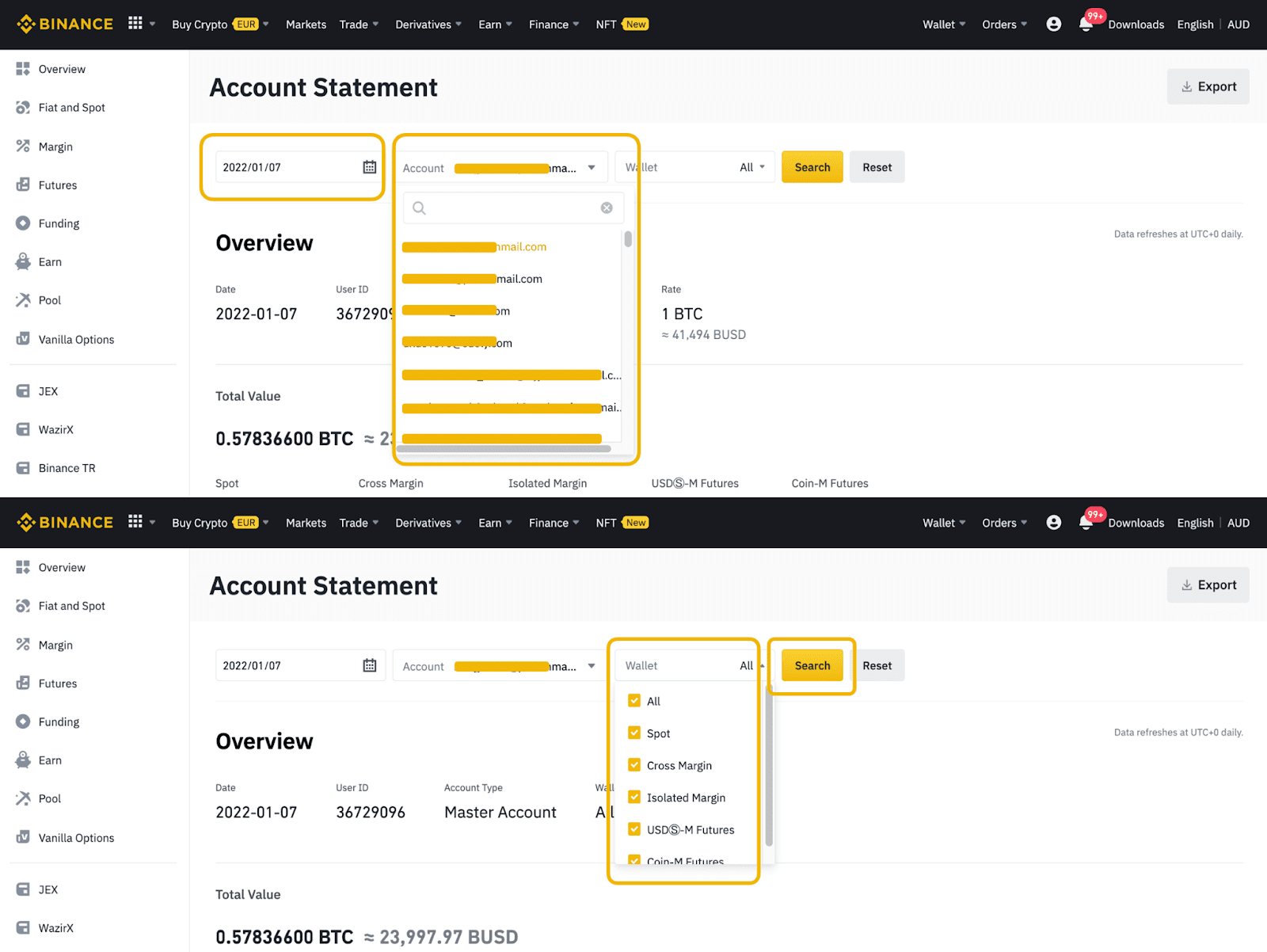Click the bottom navbar profile avatar icon
Image resolution: width=1267 pixels, height=952 pixels.
click(x=1053, y=523)
